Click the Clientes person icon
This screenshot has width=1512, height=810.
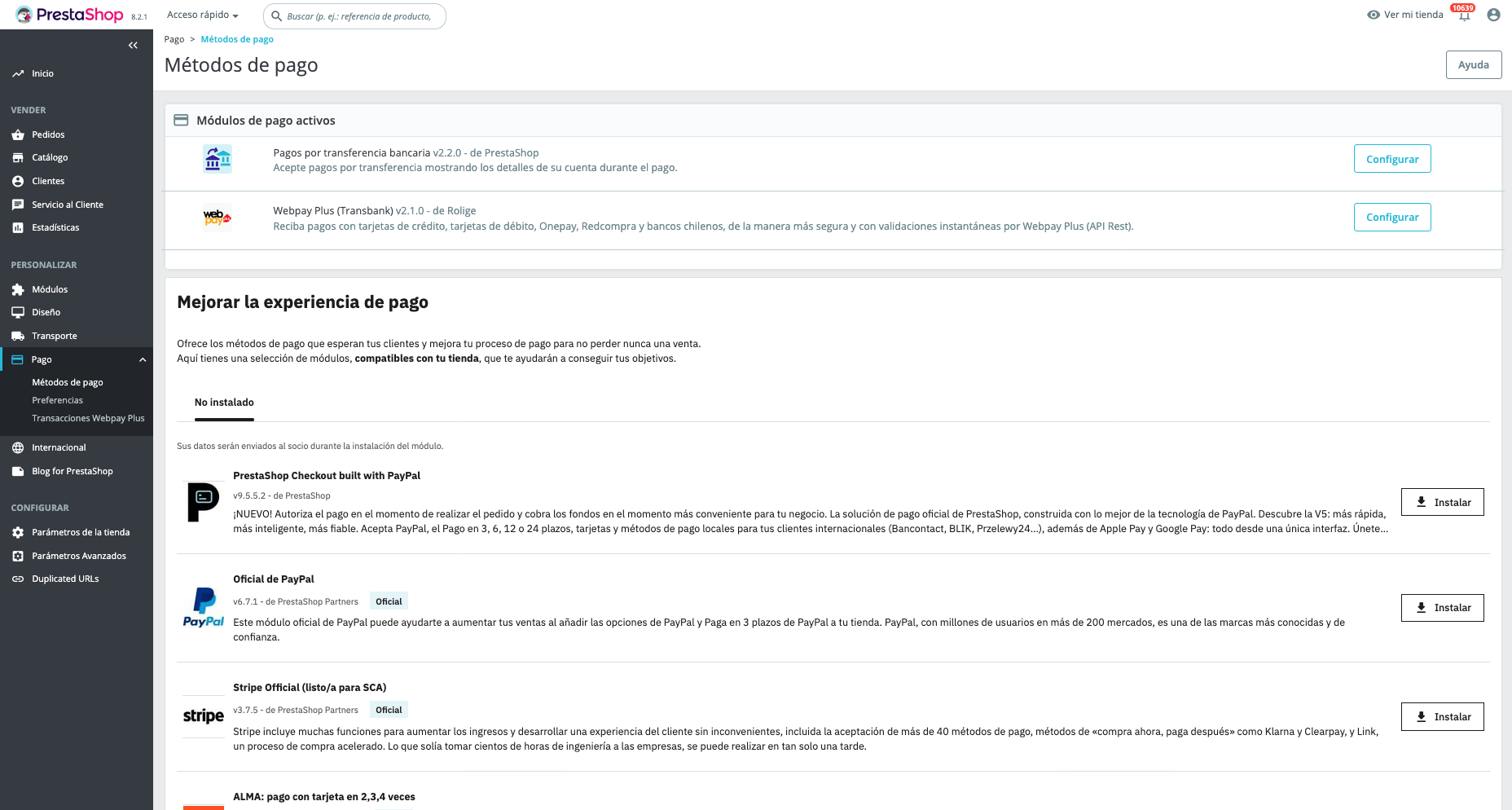18,181
